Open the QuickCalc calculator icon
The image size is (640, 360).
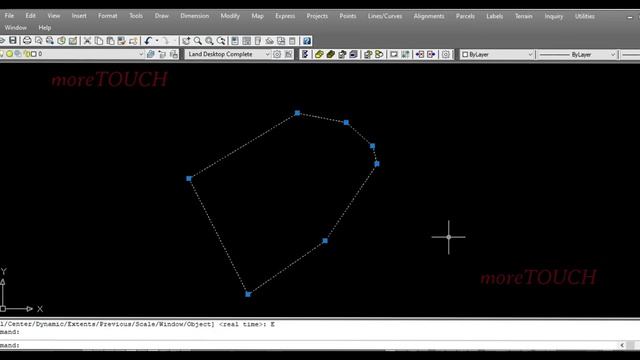tap(292, 40)
